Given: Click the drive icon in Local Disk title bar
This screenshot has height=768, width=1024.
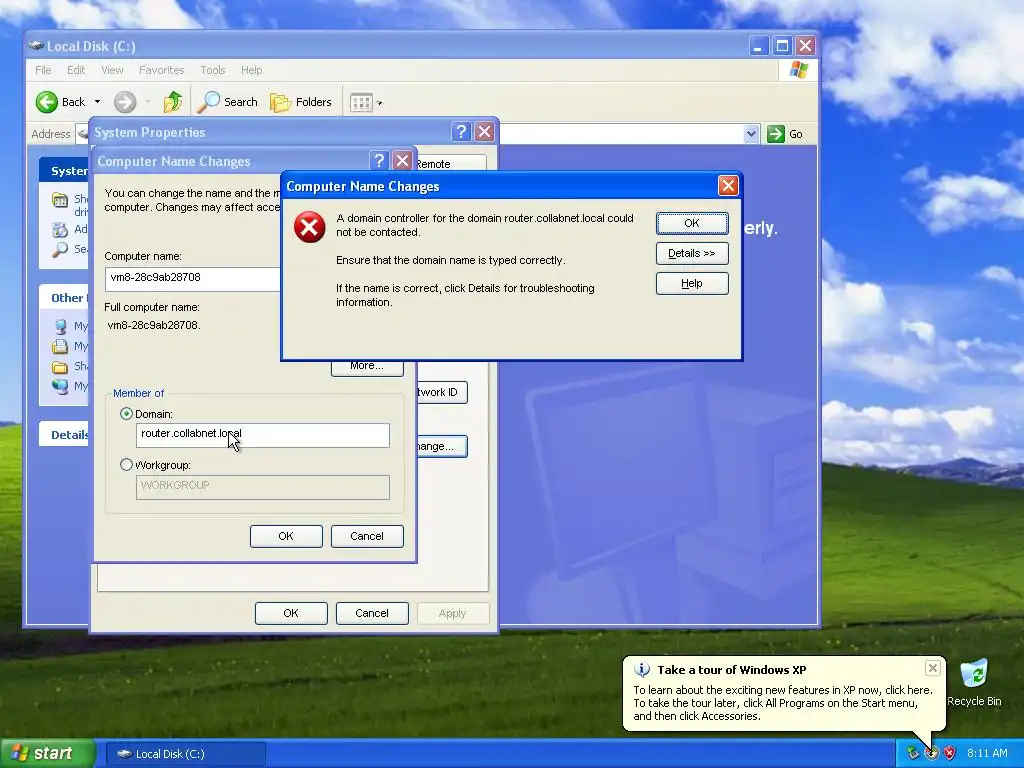Looking at the screenshot, I should coord(35,46).
